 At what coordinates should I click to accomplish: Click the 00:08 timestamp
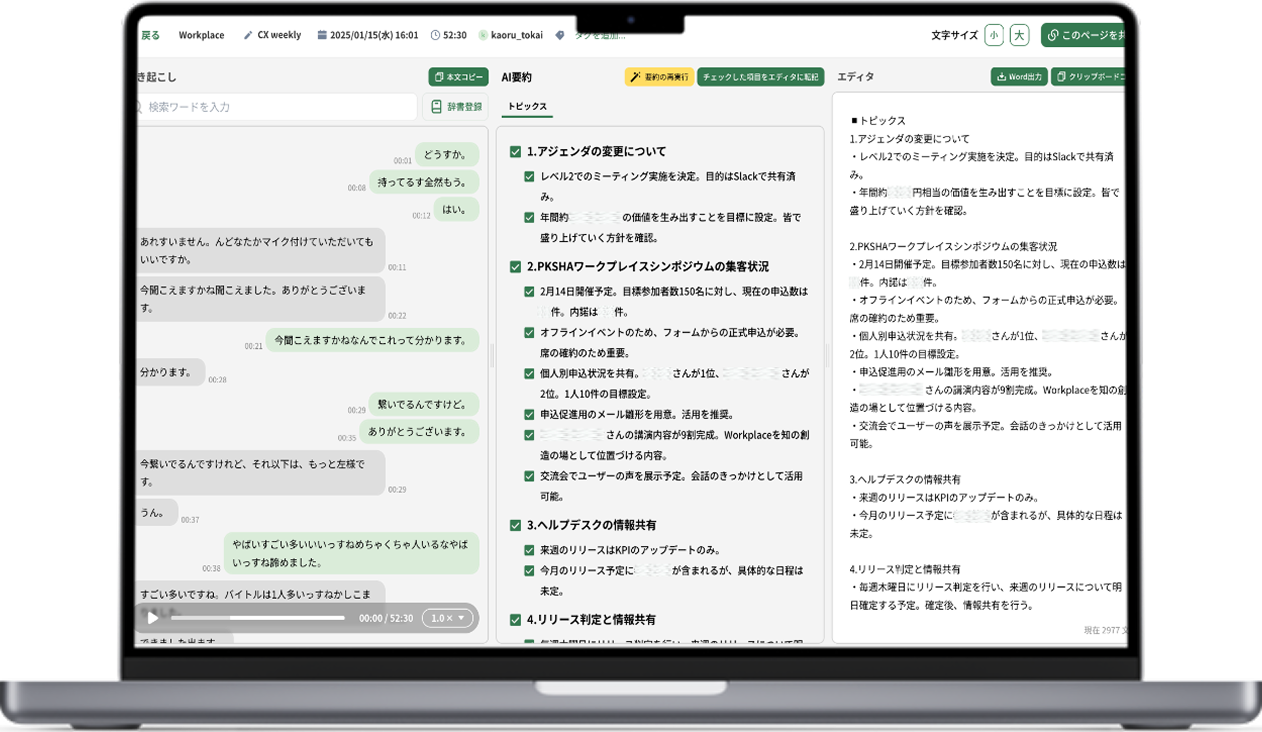[357, 187]
